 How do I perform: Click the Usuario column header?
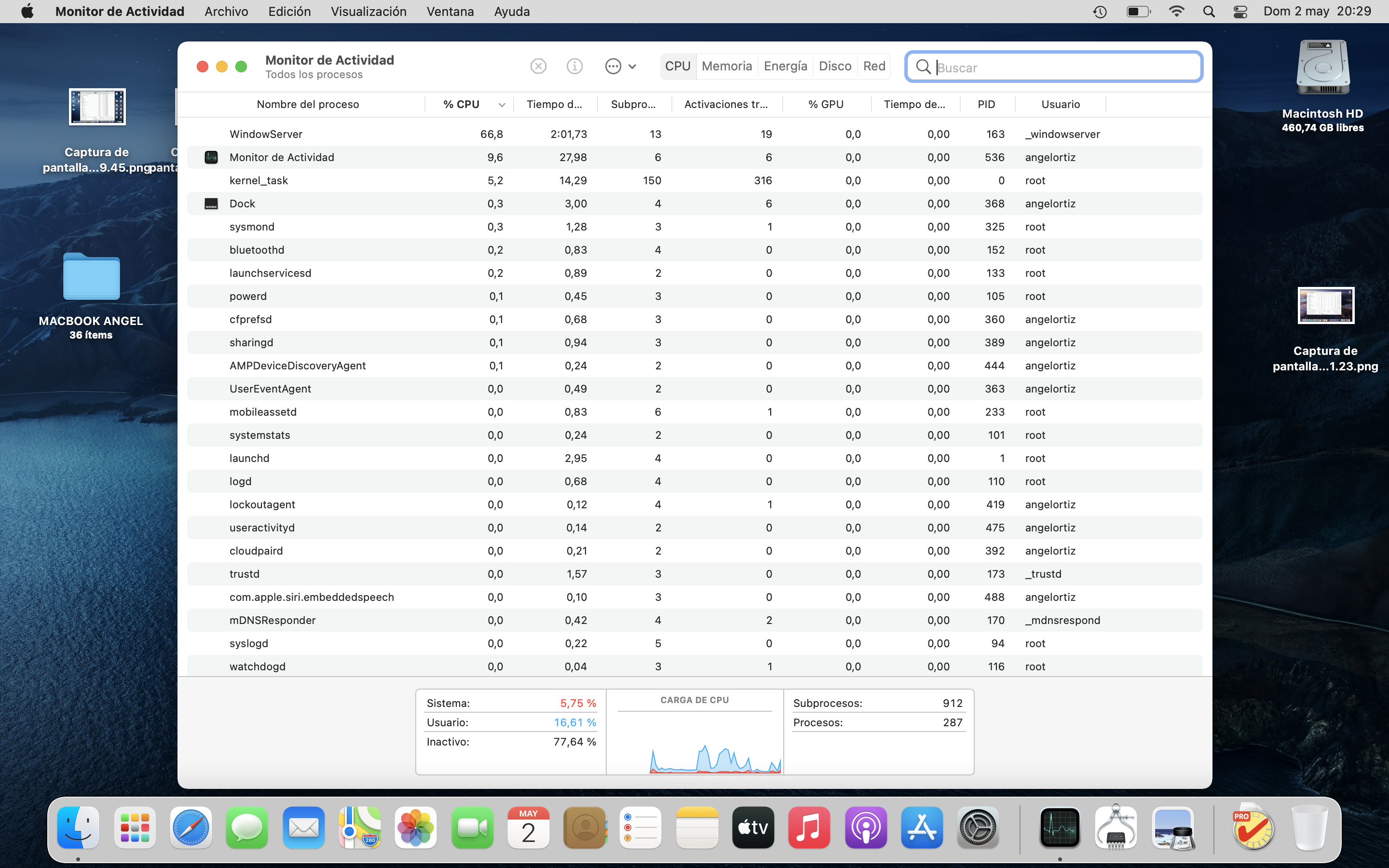coord(1060,105)
